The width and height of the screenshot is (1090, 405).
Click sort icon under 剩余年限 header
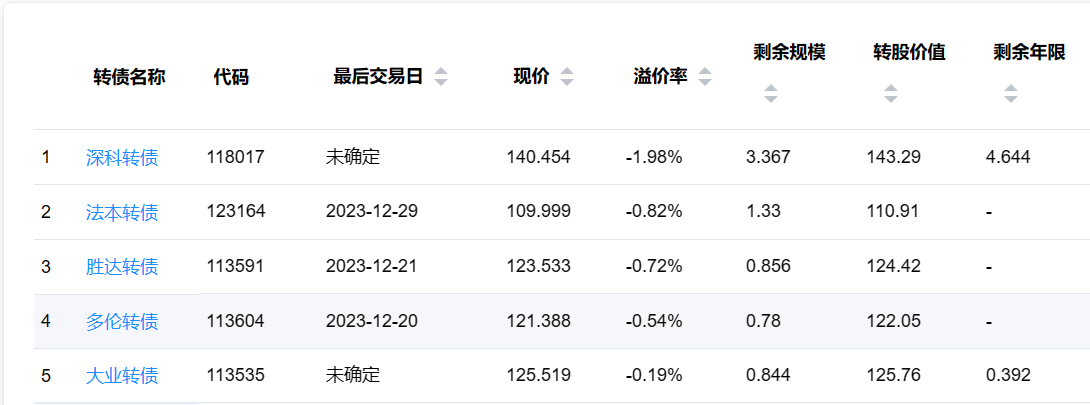(x=1010, y=95)
